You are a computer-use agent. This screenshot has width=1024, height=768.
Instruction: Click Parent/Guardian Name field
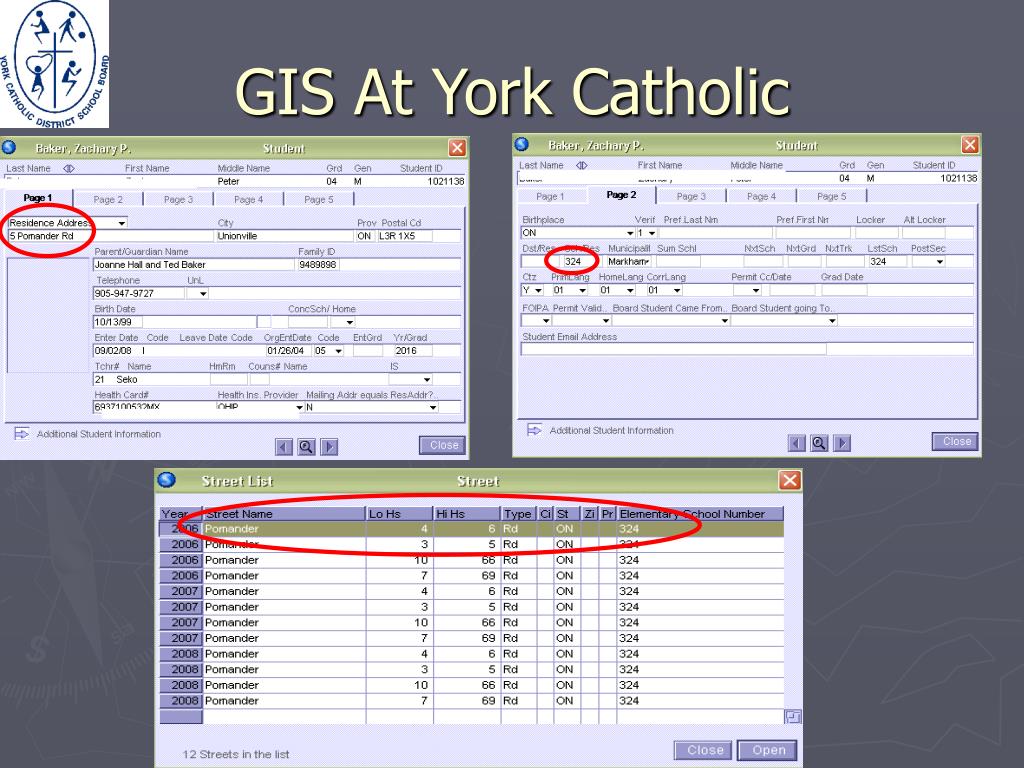pyautogui.click(x=193, y=265)
